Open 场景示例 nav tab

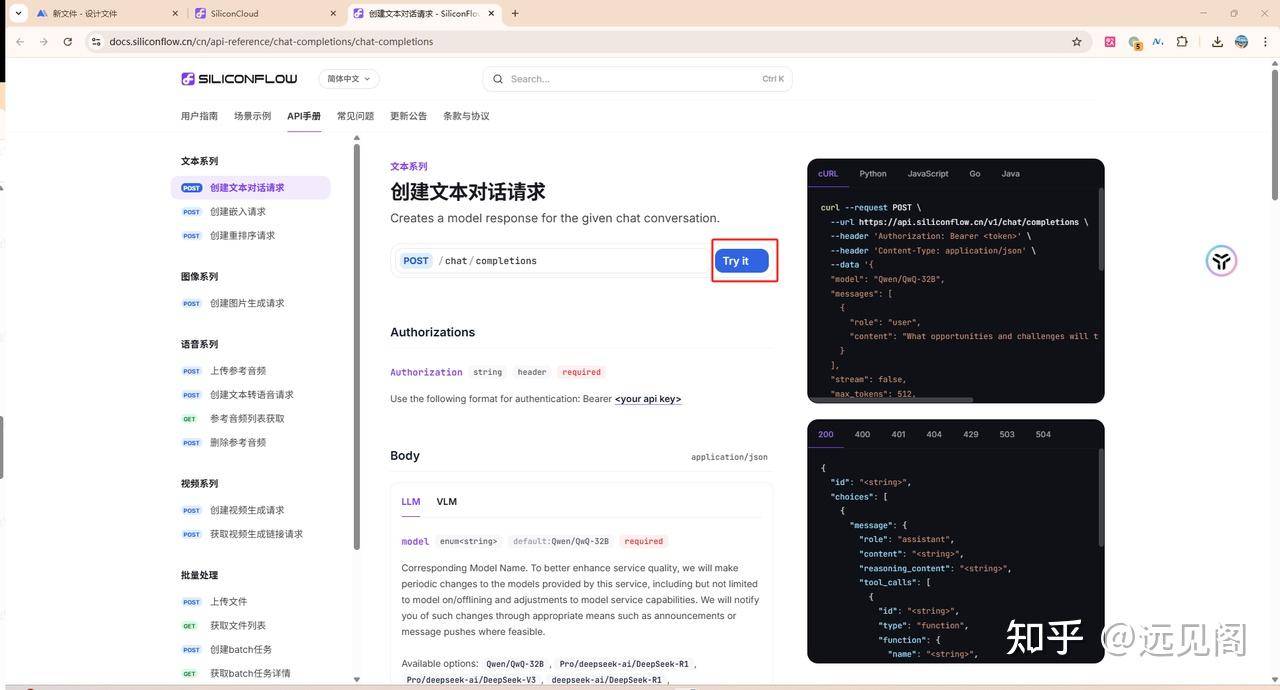[252, 116]
